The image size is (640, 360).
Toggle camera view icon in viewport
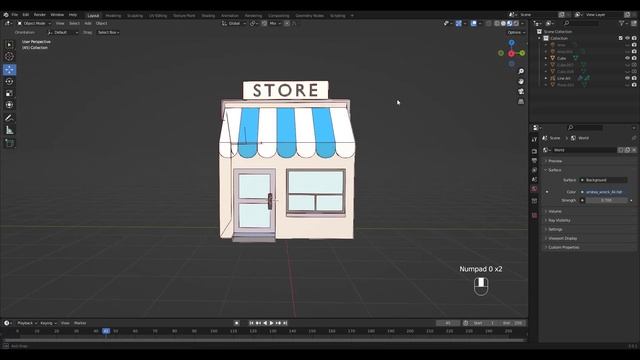pyautogui.click(x=521, y=91)
